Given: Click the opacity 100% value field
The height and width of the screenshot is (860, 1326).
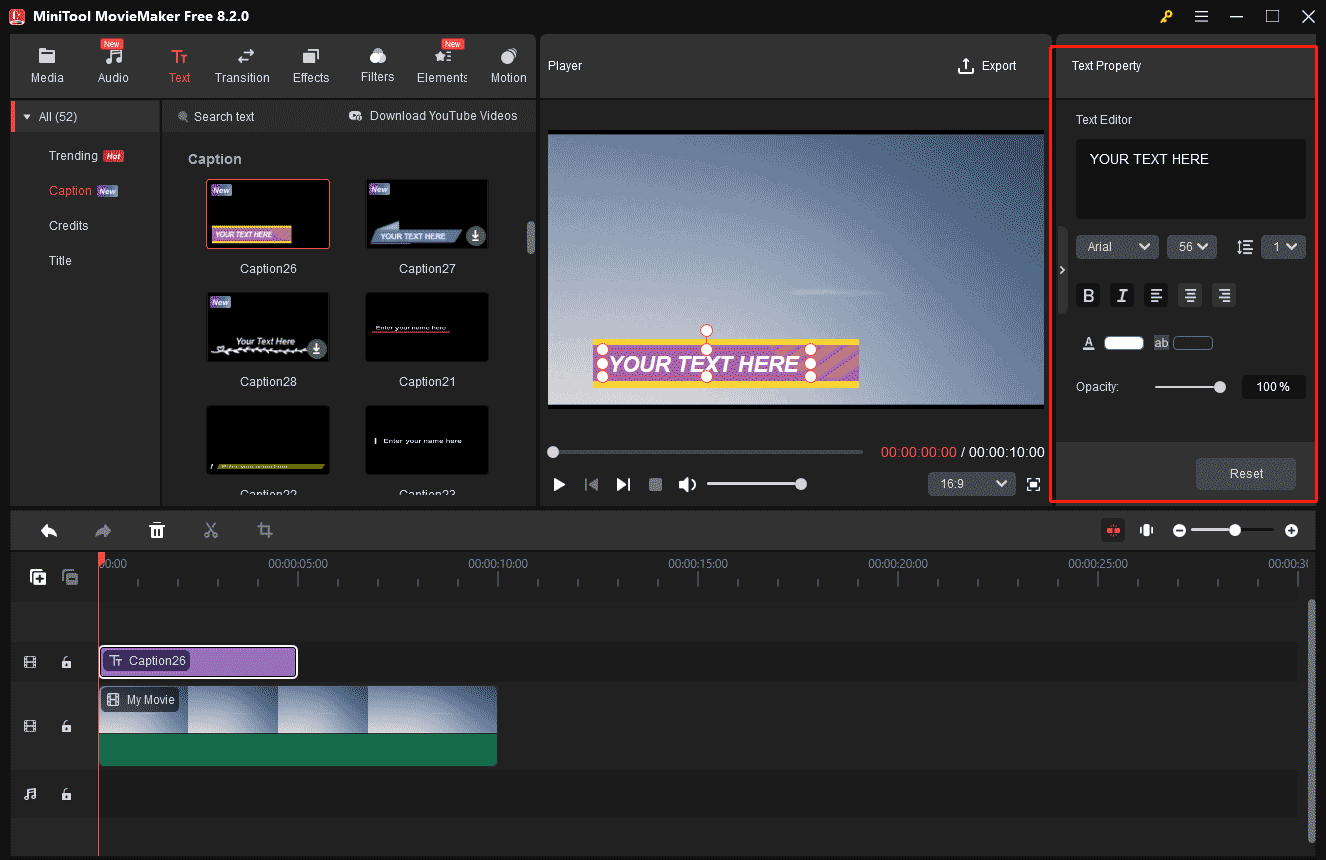Looking at the screenshot, I should point(1274,387).
